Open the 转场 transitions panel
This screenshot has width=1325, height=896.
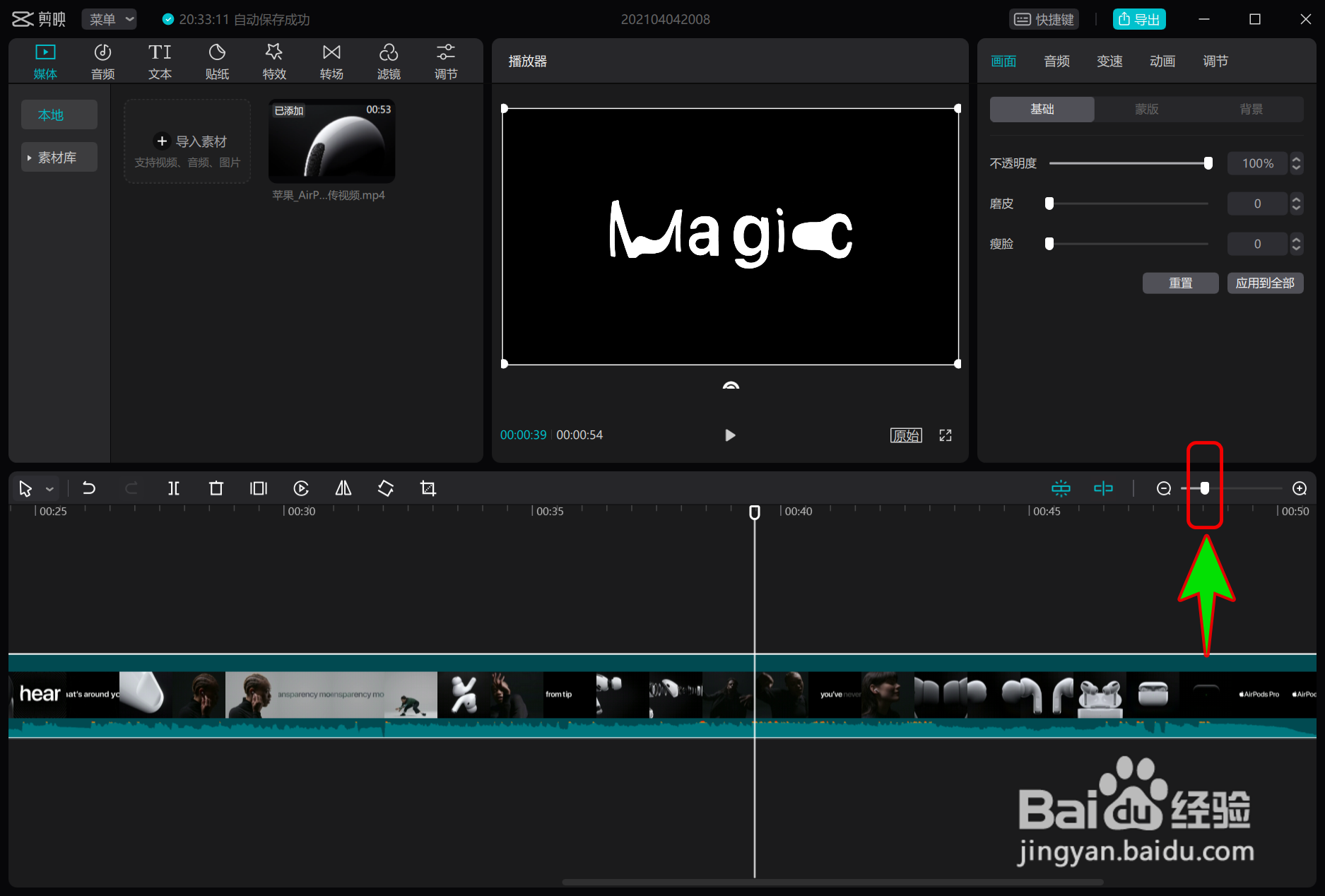tap(331, 61)
